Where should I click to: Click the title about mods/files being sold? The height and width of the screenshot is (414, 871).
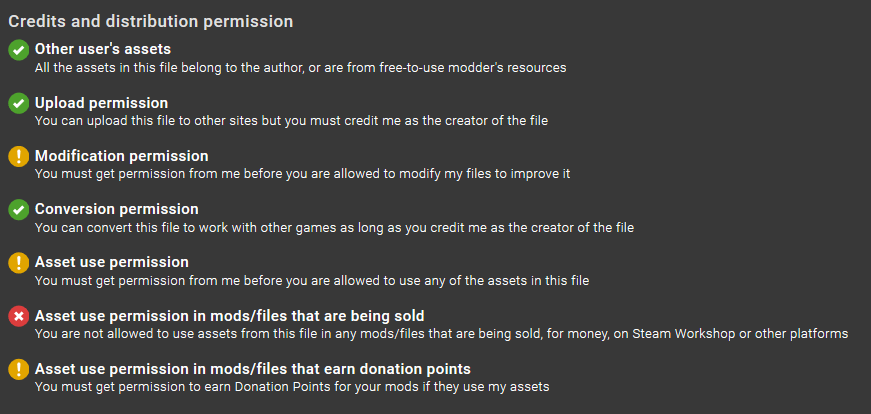tap(229, 316)
